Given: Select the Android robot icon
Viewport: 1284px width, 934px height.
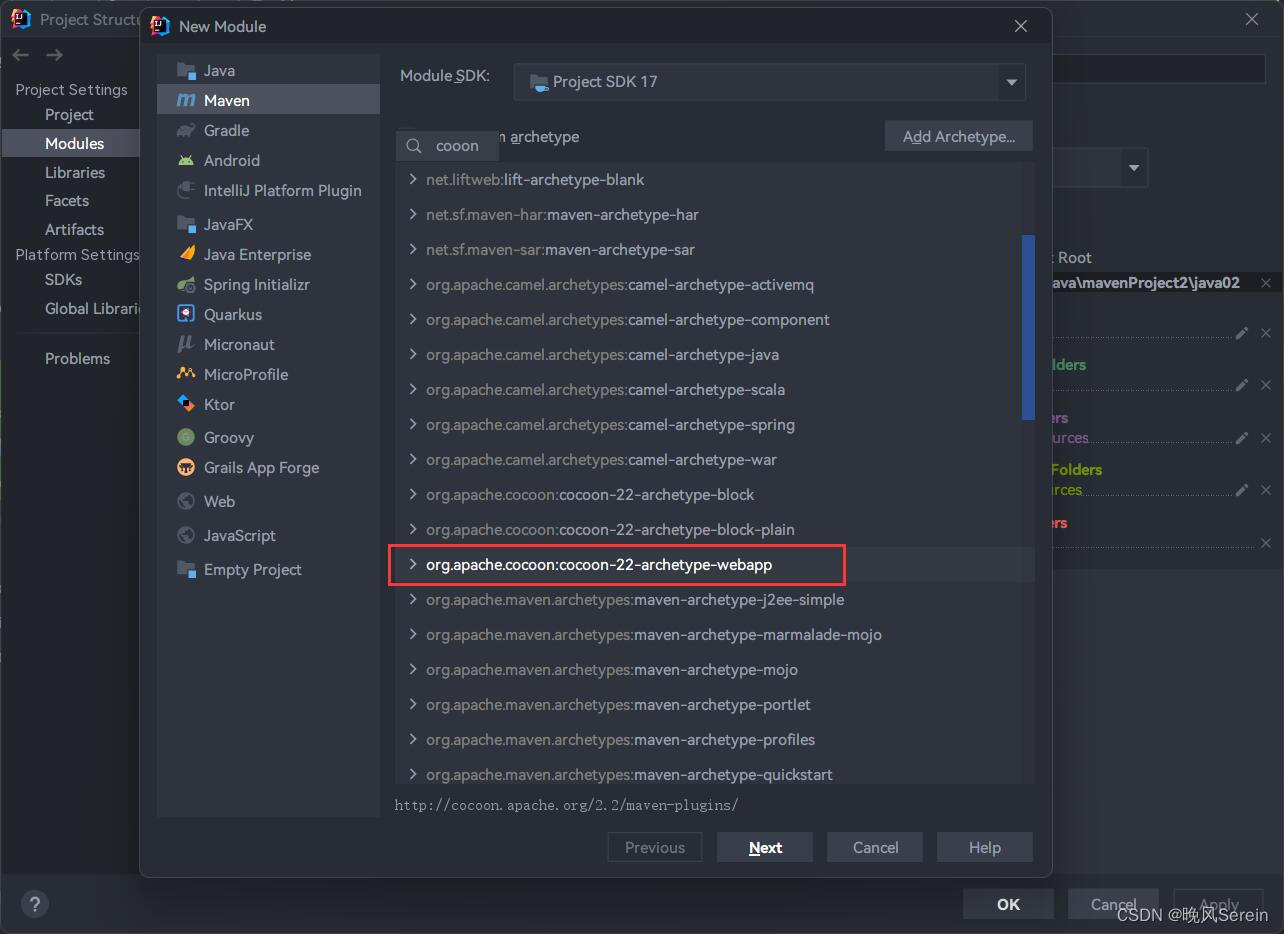Looking at the screenshot, I should (x=186, y=160).
